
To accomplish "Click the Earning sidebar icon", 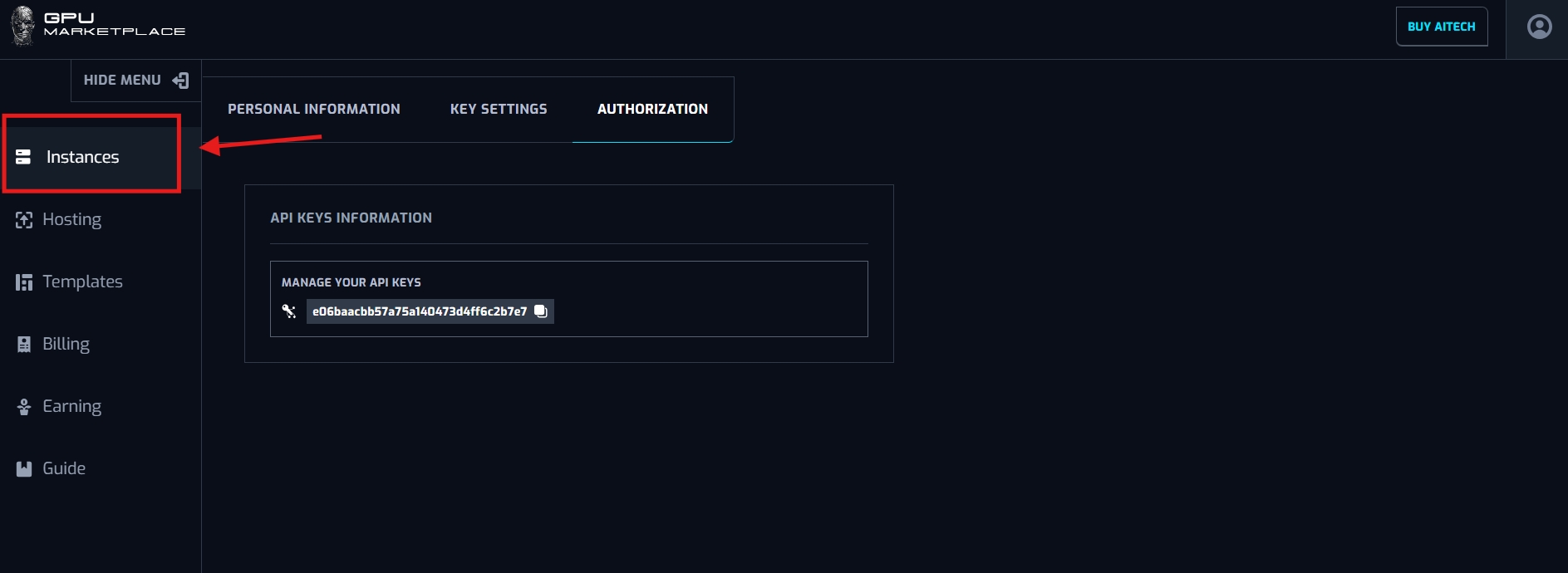I will click(24, 407).
